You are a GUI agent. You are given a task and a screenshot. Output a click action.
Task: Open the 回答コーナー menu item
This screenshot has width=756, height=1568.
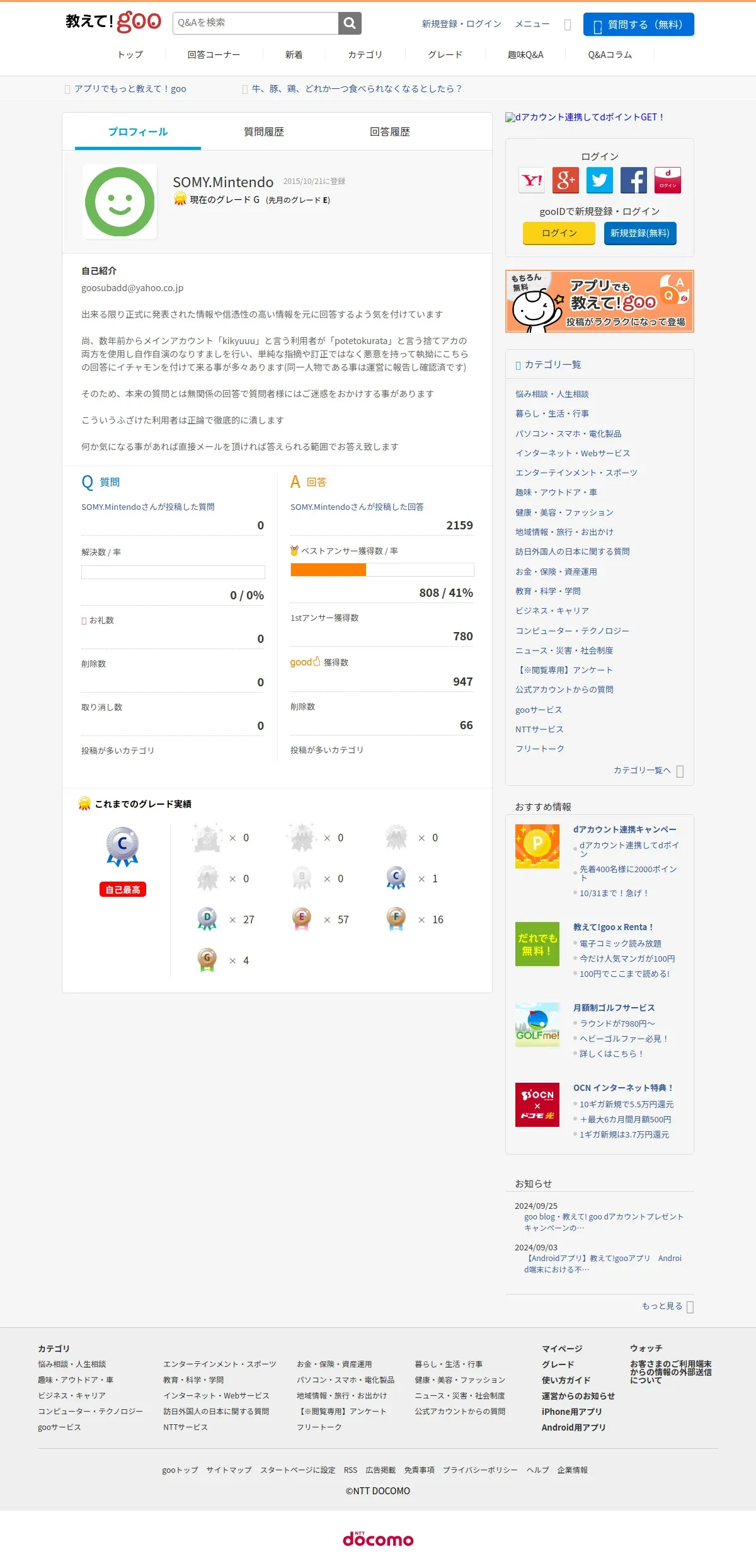pos(214,55)
